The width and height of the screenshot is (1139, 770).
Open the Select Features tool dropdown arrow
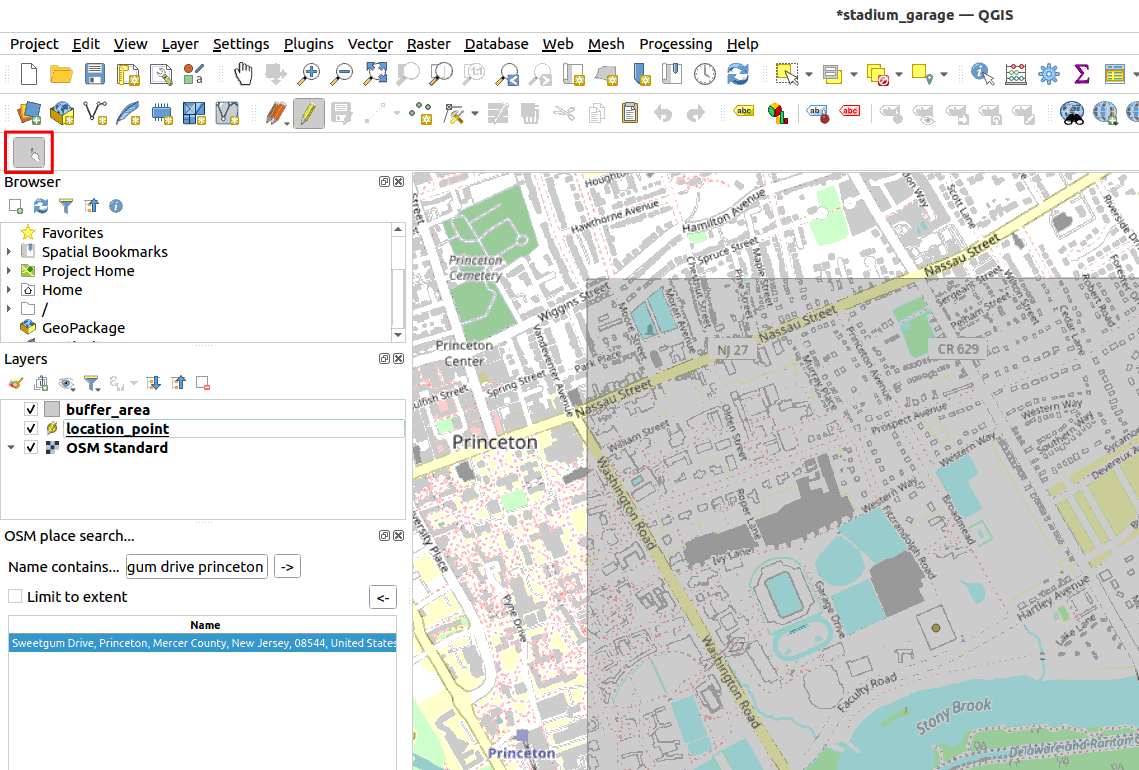pos(809,74)
